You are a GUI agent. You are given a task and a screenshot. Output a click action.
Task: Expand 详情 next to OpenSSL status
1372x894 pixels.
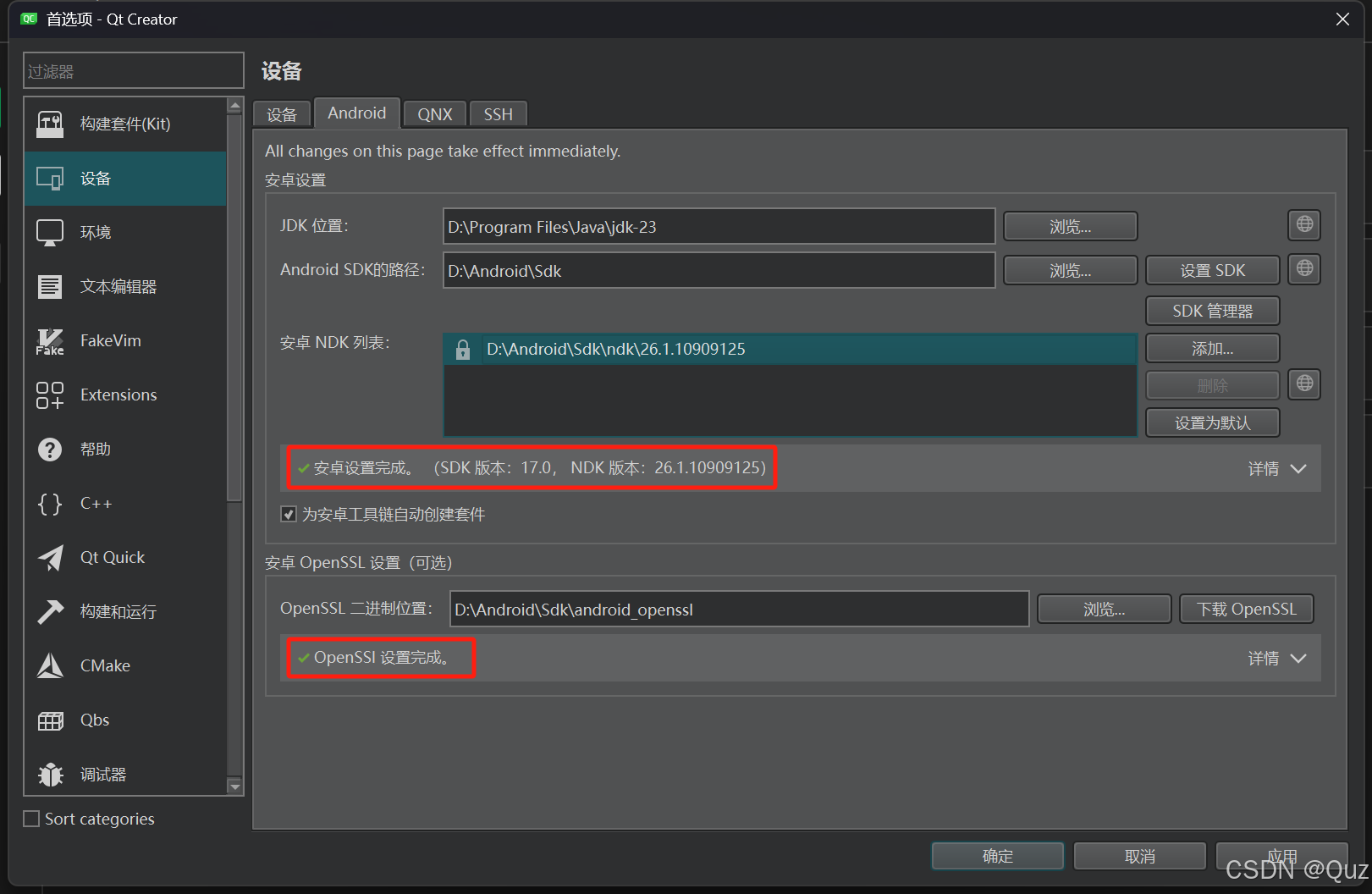1277,658
